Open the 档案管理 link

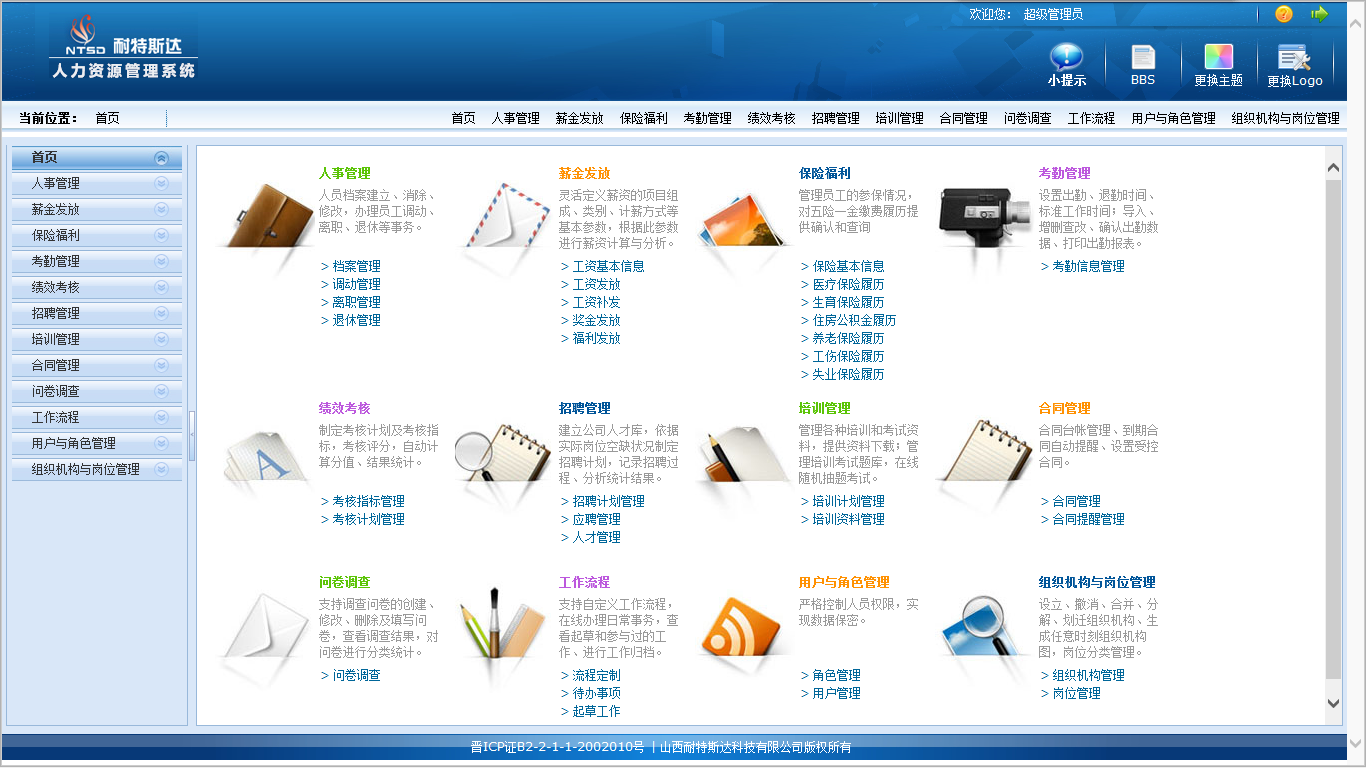356,266
